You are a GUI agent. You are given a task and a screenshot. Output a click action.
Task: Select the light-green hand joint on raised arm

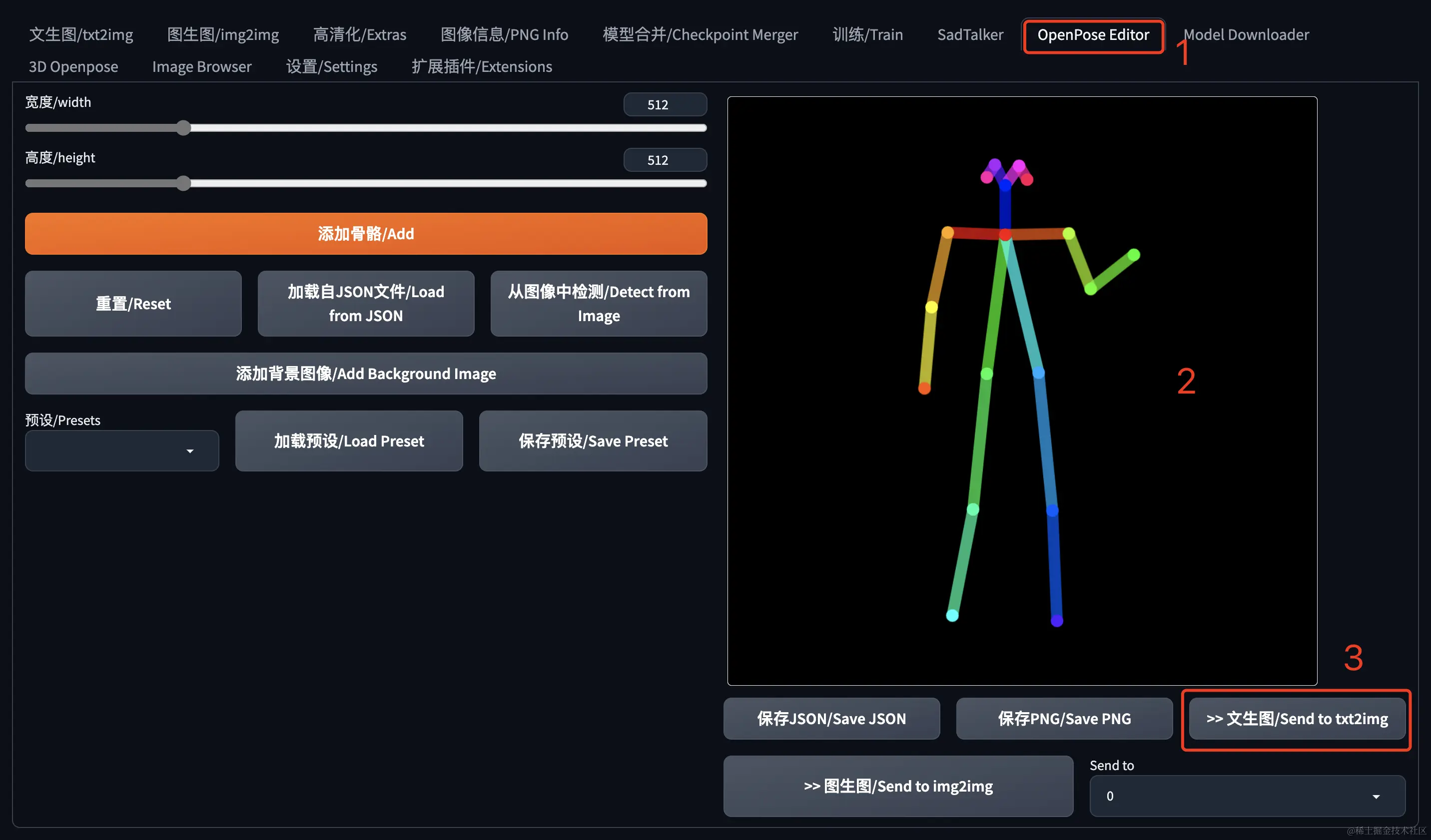[x=1133, y=255]
